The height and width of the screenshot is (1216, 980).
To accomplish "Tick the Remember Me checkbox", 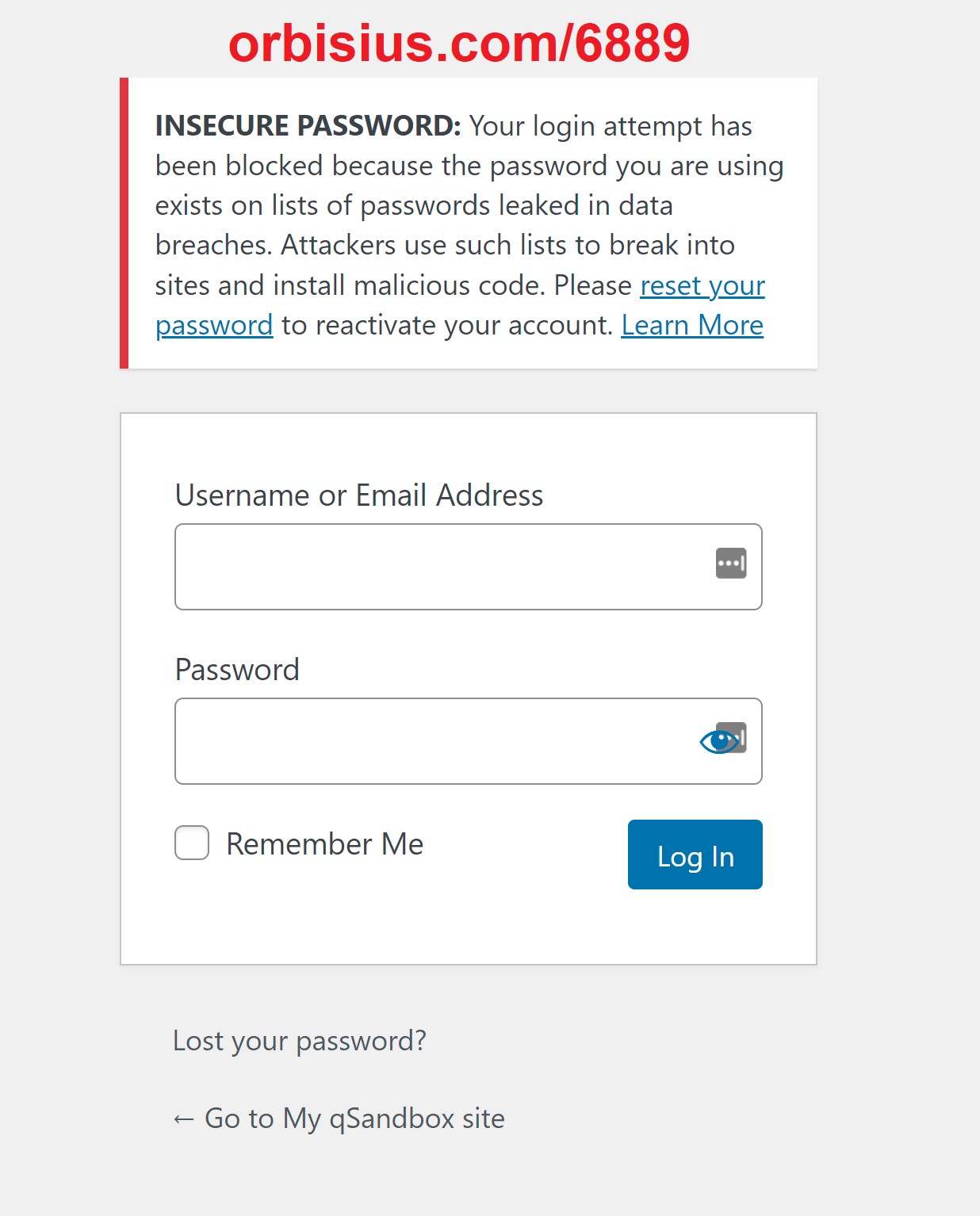I will [x=192, y=843].
